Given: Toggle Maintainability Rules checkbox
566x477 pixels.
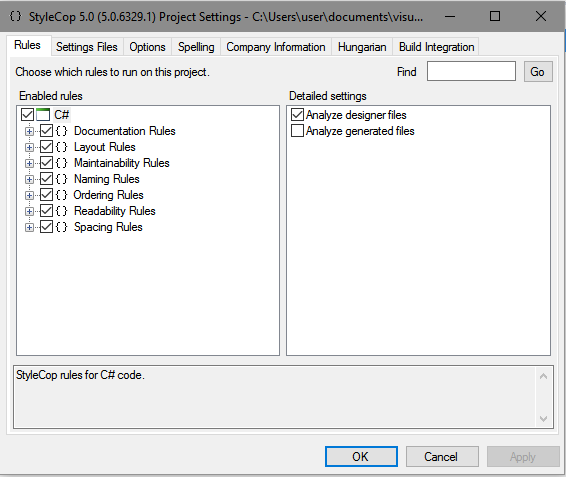Looking at the screenshot, I should (47, 163).
